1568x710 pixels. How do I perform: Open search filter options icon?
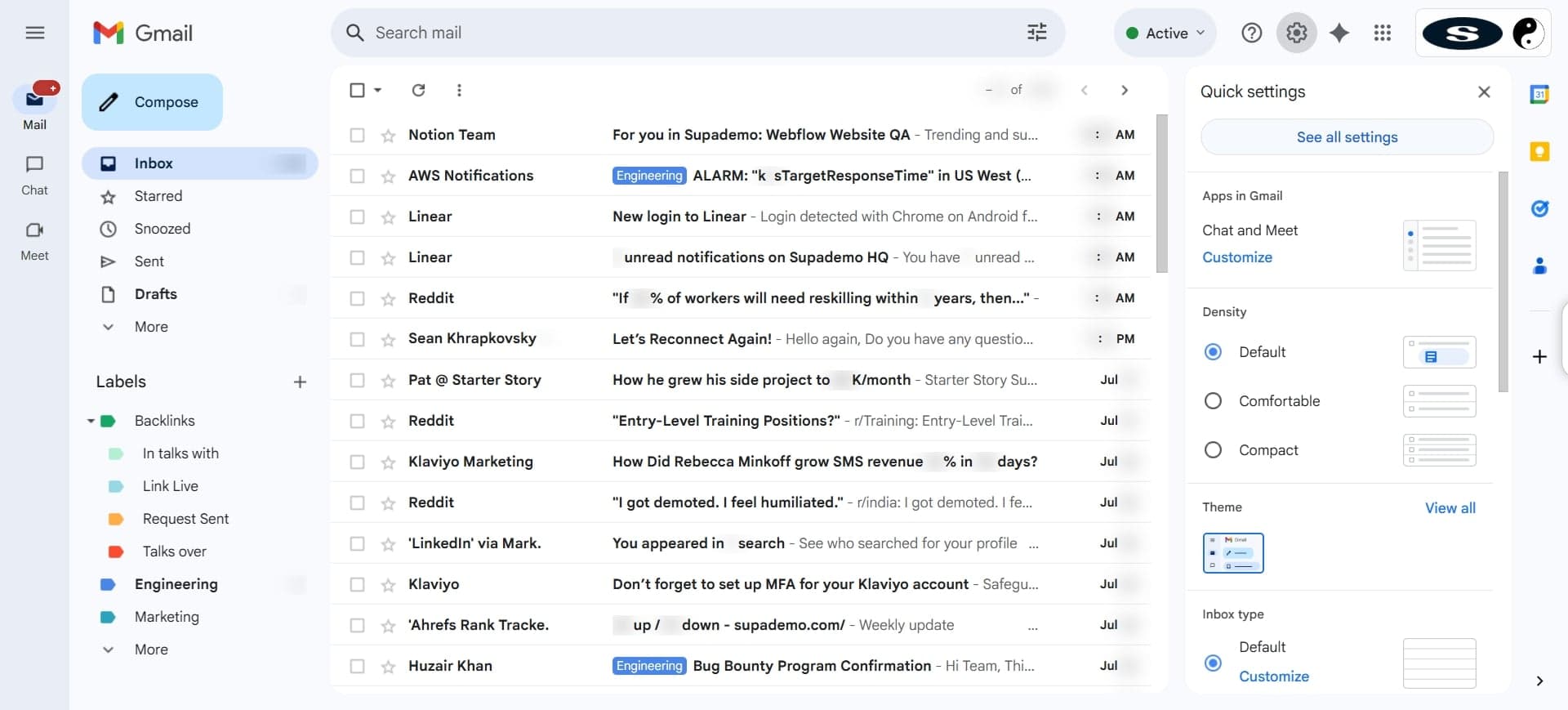pos(1036,33)
